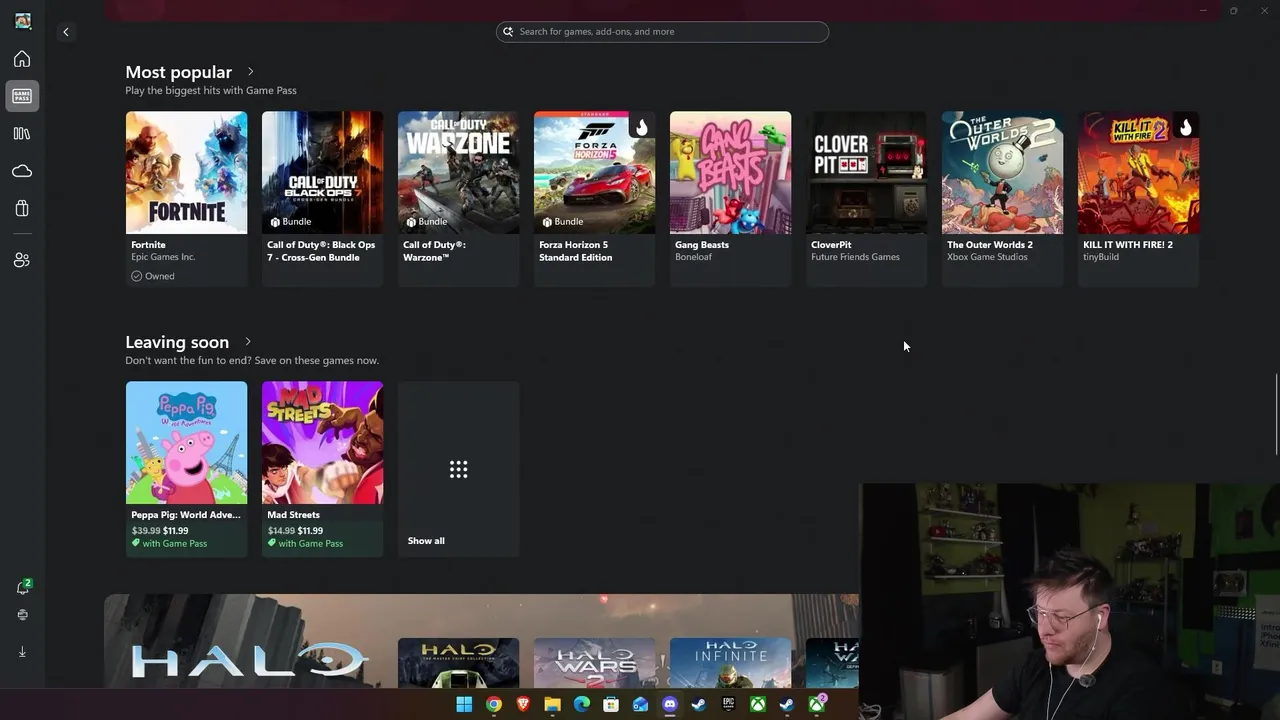Open the Friends and social icon
This screenshot has height=720, width=1280.
(22, 260)
